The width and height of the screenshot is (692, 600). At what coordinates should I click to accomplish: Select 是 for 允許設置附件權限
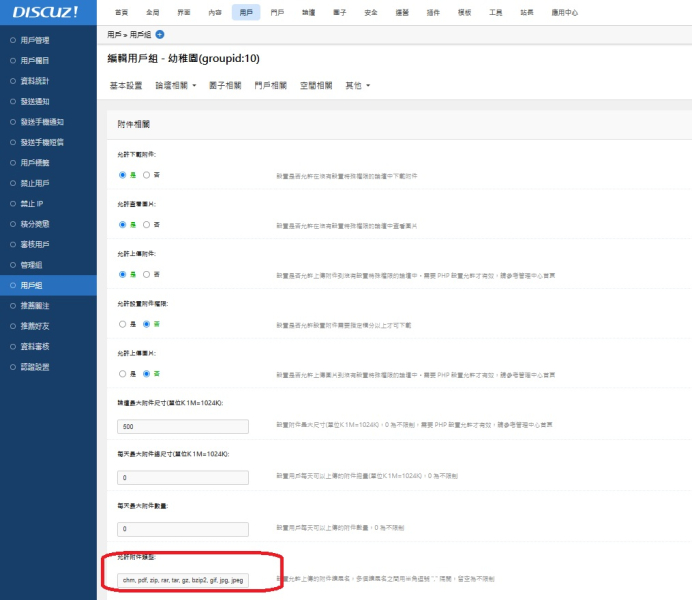click(123, 324)
